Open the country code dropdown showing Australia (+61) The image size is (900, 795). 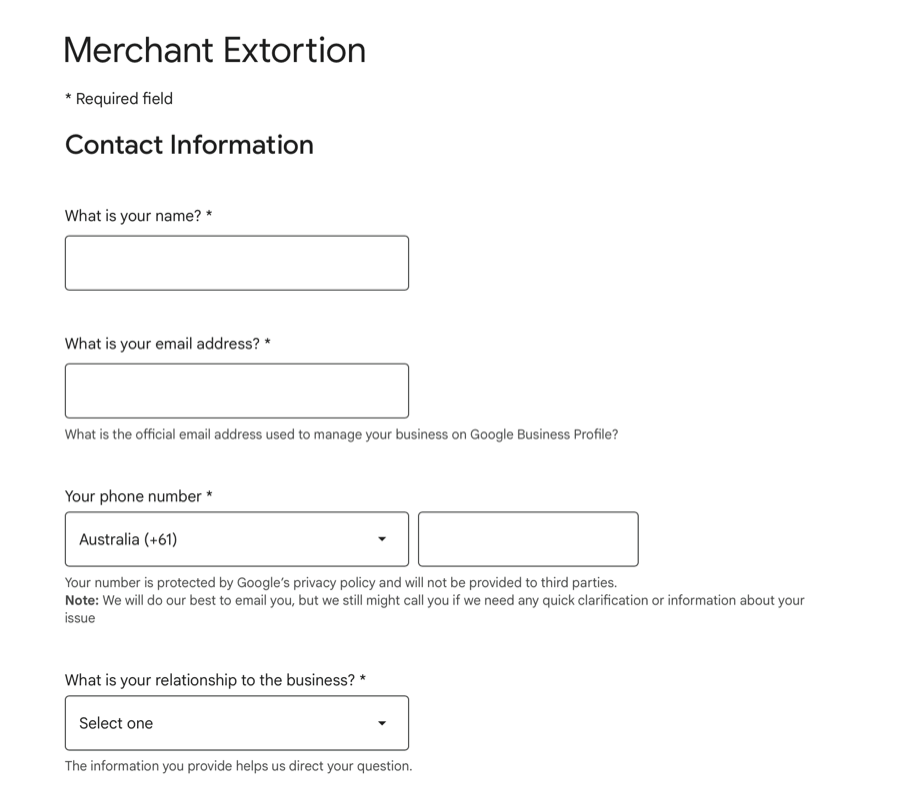pyautogui.click(x=236, y=538)
